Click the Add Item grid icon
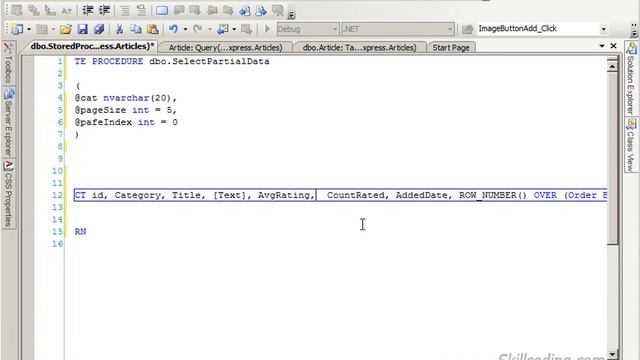This screenshot has width=640, height=360. click(42, 29)
